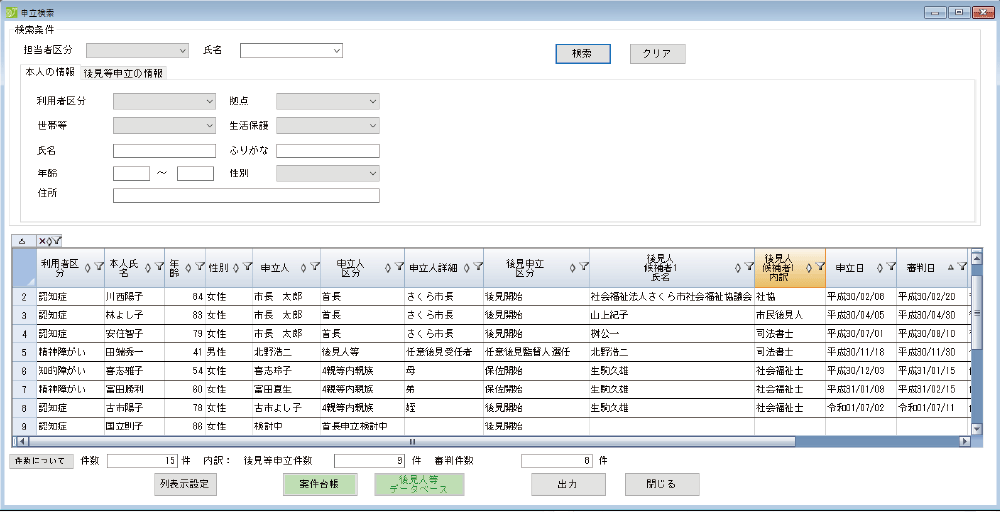
Task: Open filter for 申立人 column
Action: coord(316,267)
